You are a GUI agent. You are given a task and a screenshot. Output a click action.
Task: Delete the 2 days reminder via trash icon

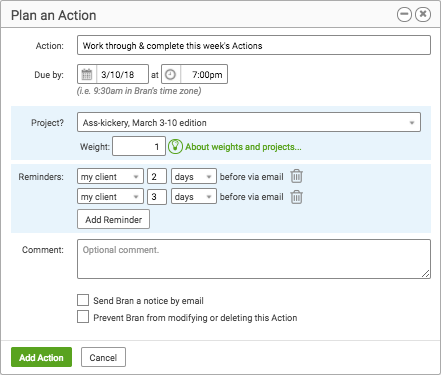point(296,176)
